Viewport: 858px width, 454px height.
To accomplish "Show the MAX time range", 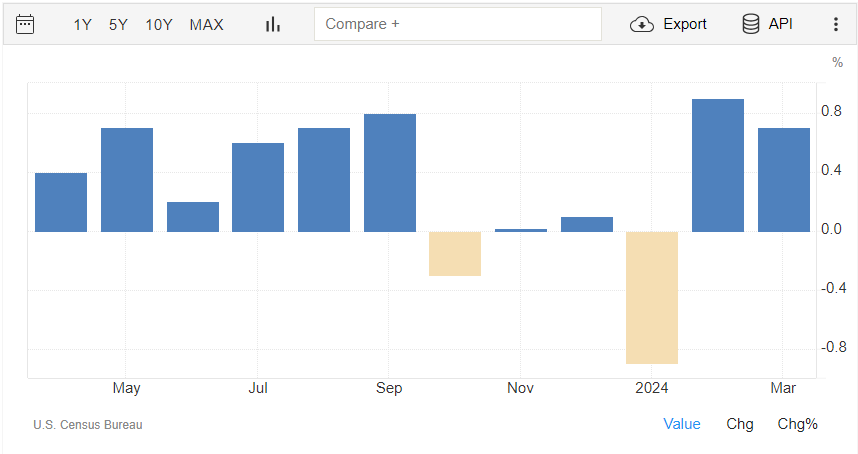I will pos(206,24).
